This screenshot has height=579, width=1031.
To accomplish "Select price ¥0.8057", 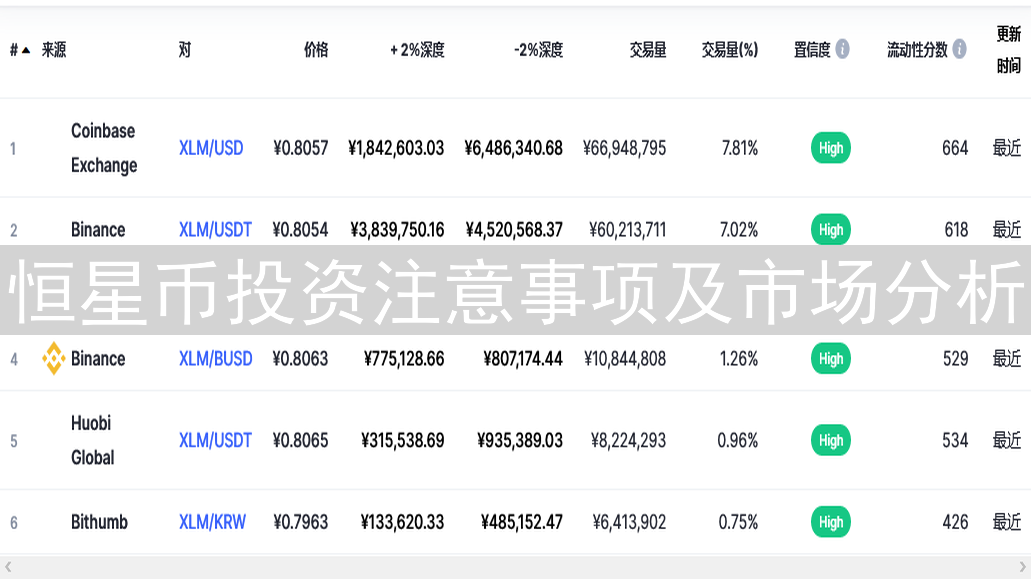I will pos(300,148).
